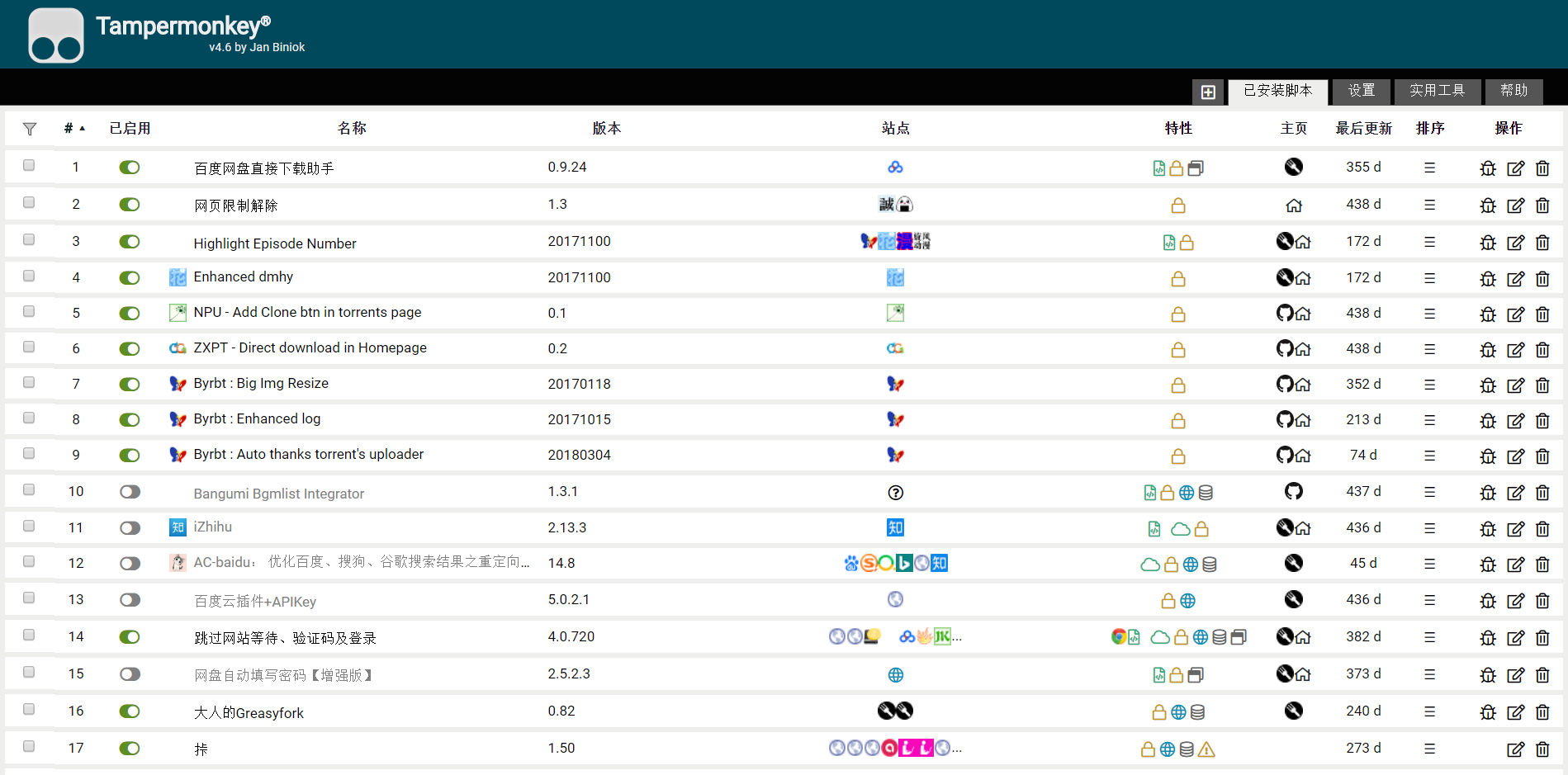
Task: Click warning triangle icon in row 17
Action: coord(1206,749)
